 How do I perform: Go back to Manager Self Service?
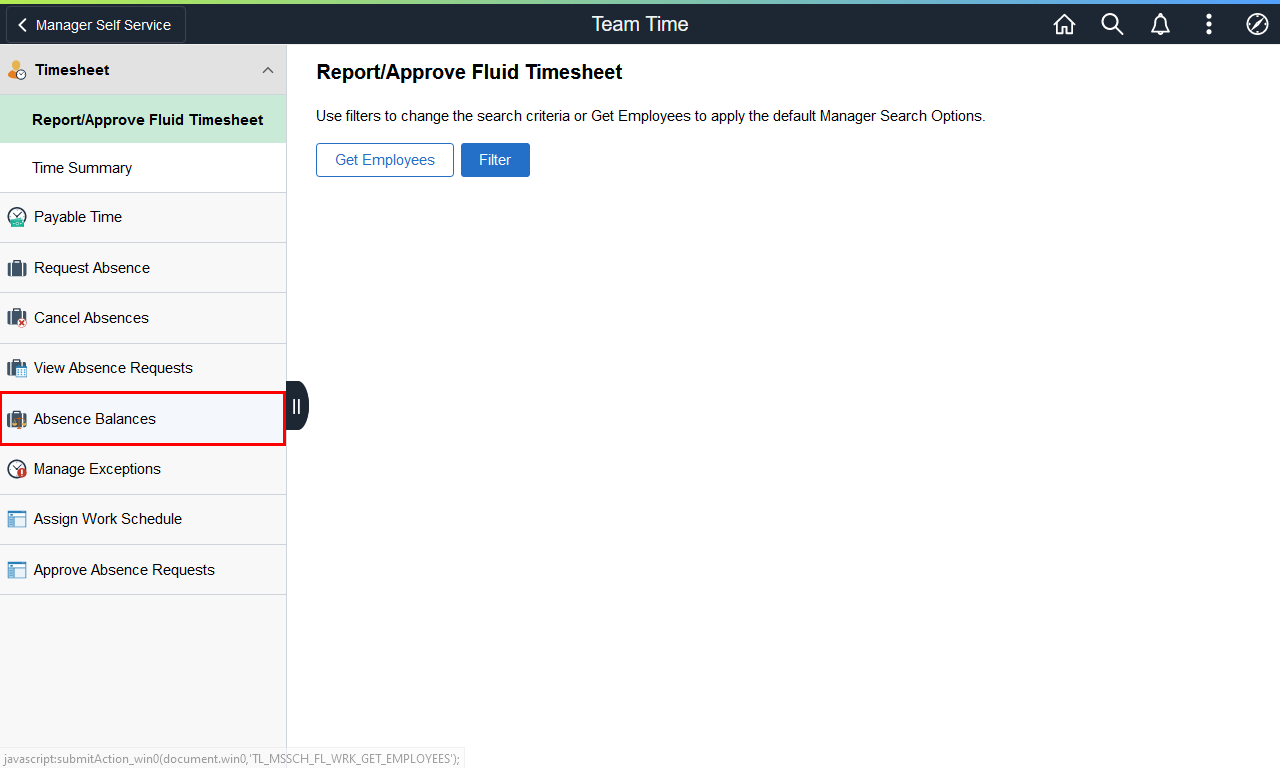tap(96, 25)
